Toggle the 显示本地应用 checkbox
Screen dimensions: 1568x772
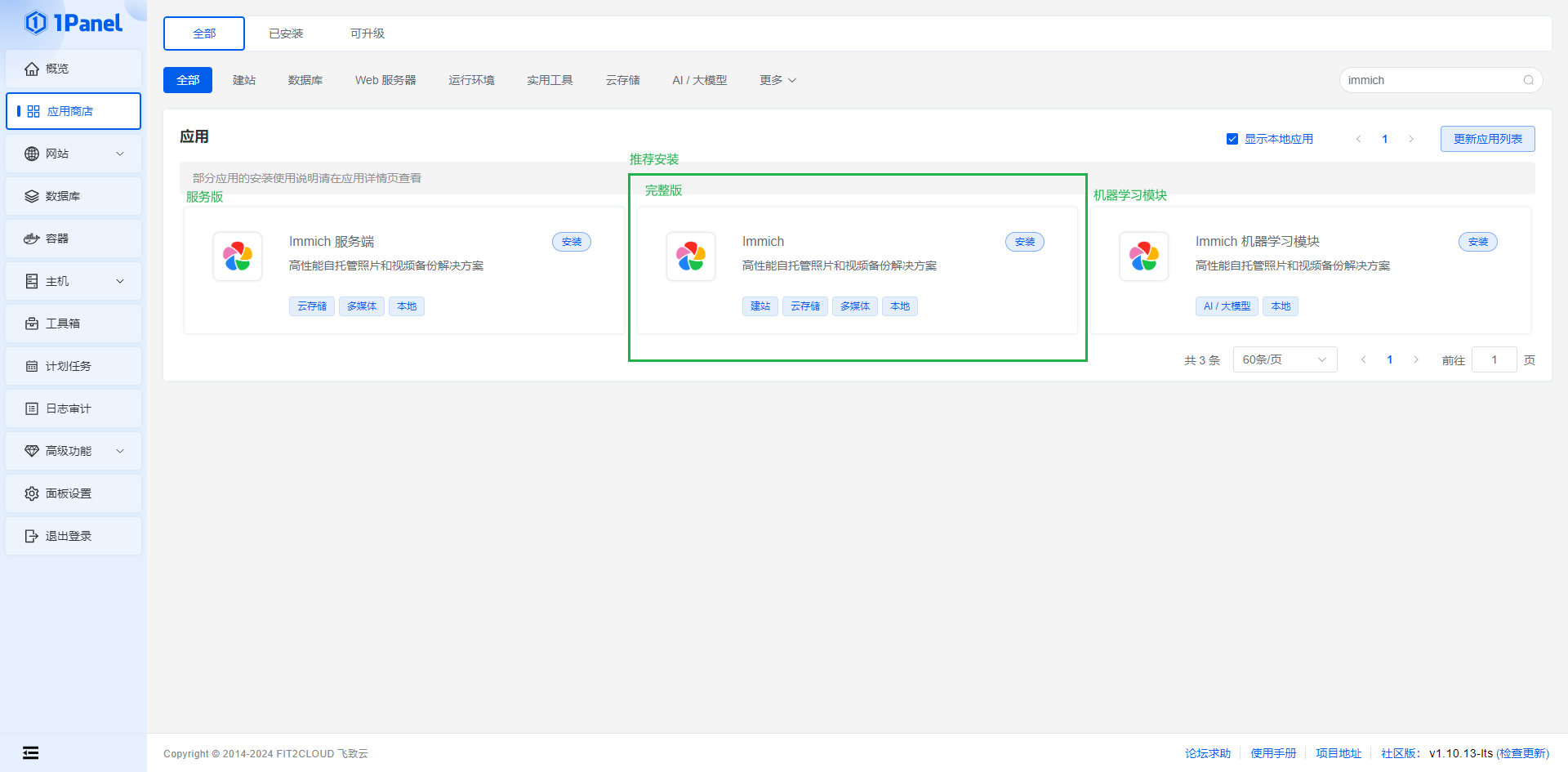1232,139
